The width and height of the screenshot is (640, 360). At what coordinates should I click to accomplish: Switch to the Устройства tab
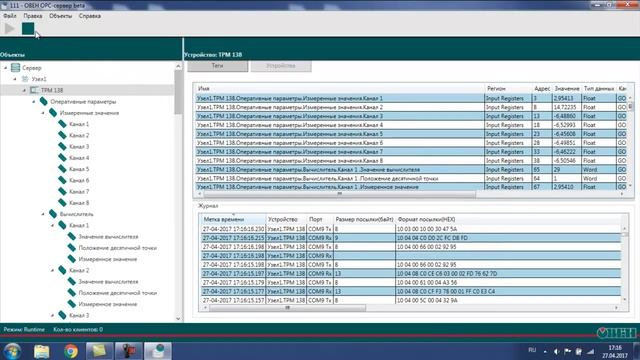pos(281,66)
